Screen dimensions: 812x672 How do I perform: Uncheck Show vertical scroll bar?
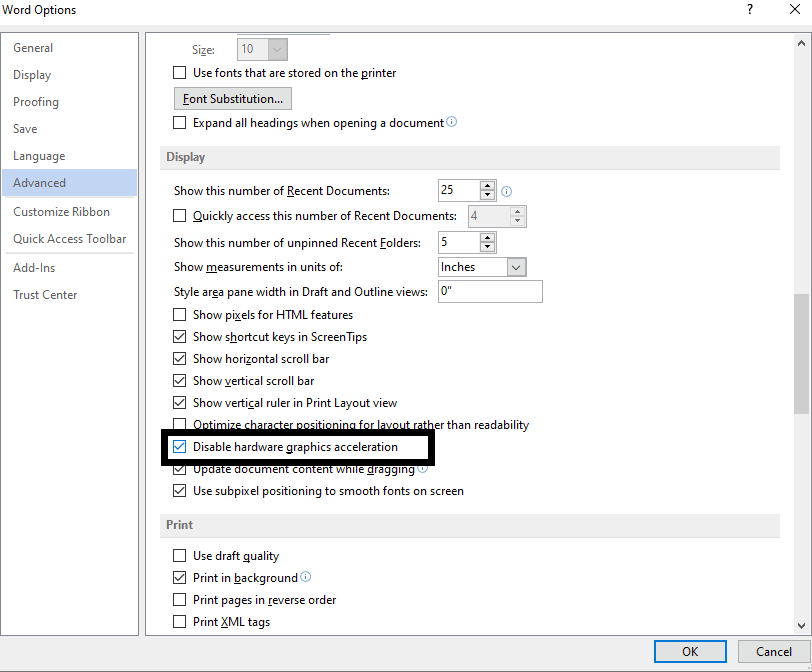click(x=179, y=381)
